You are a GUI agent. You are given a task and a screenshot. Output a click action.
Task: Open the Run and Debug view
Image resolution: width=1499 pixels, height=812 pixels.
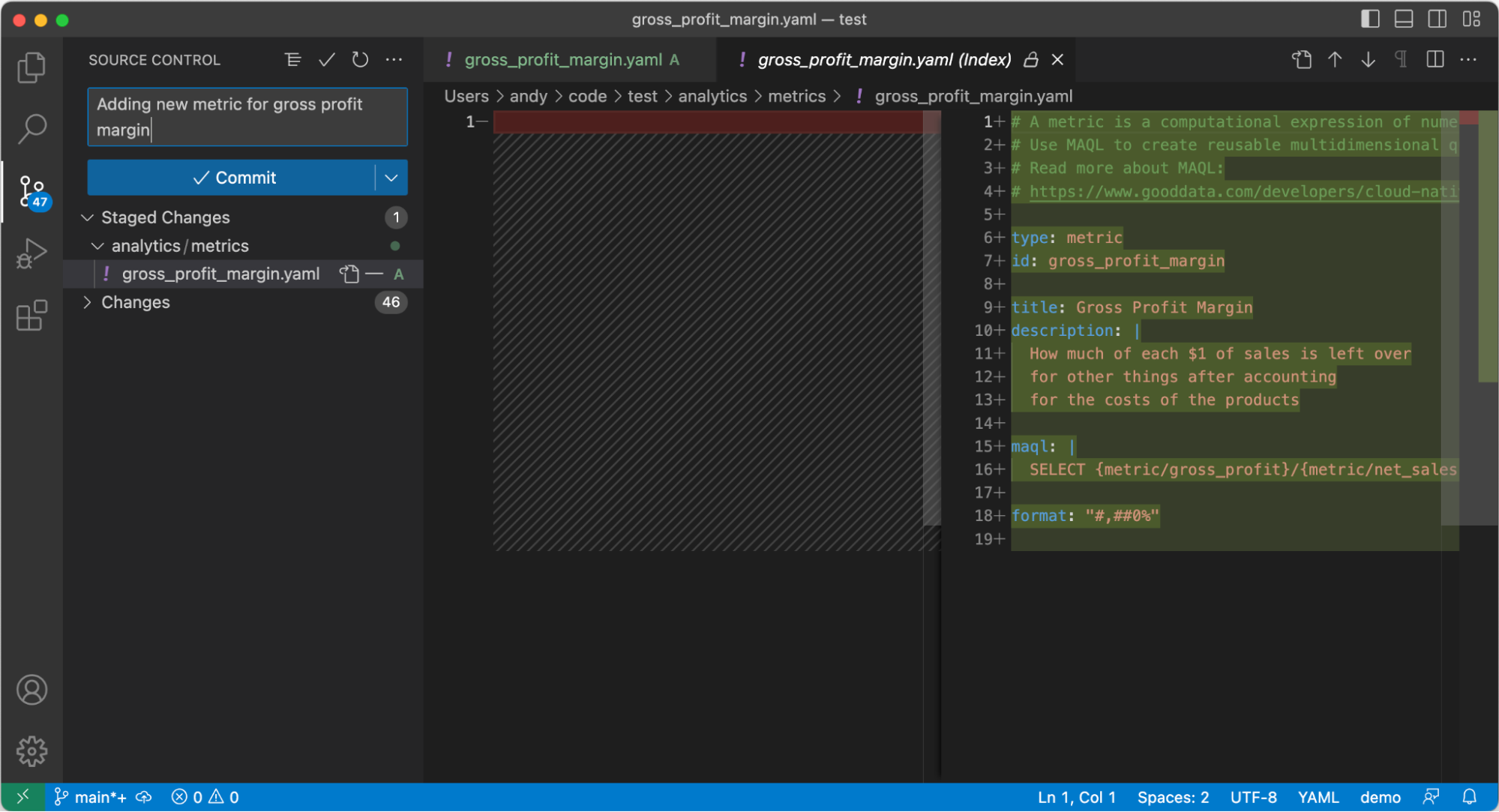click(x=31, y=253)
